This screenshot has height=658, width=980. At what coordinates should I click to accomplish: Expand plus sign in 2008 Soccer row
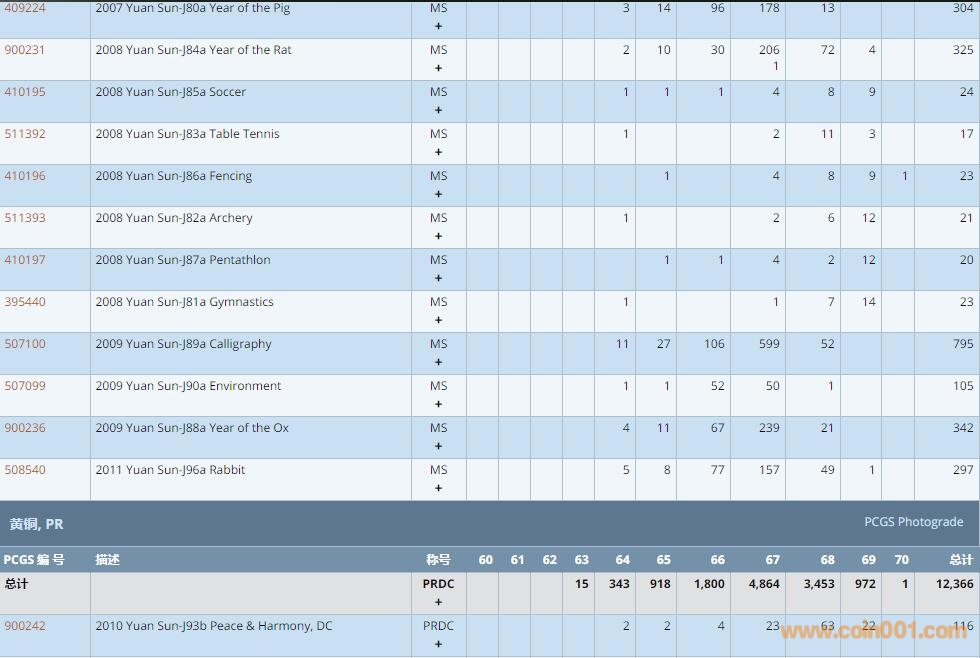(438, 111)
